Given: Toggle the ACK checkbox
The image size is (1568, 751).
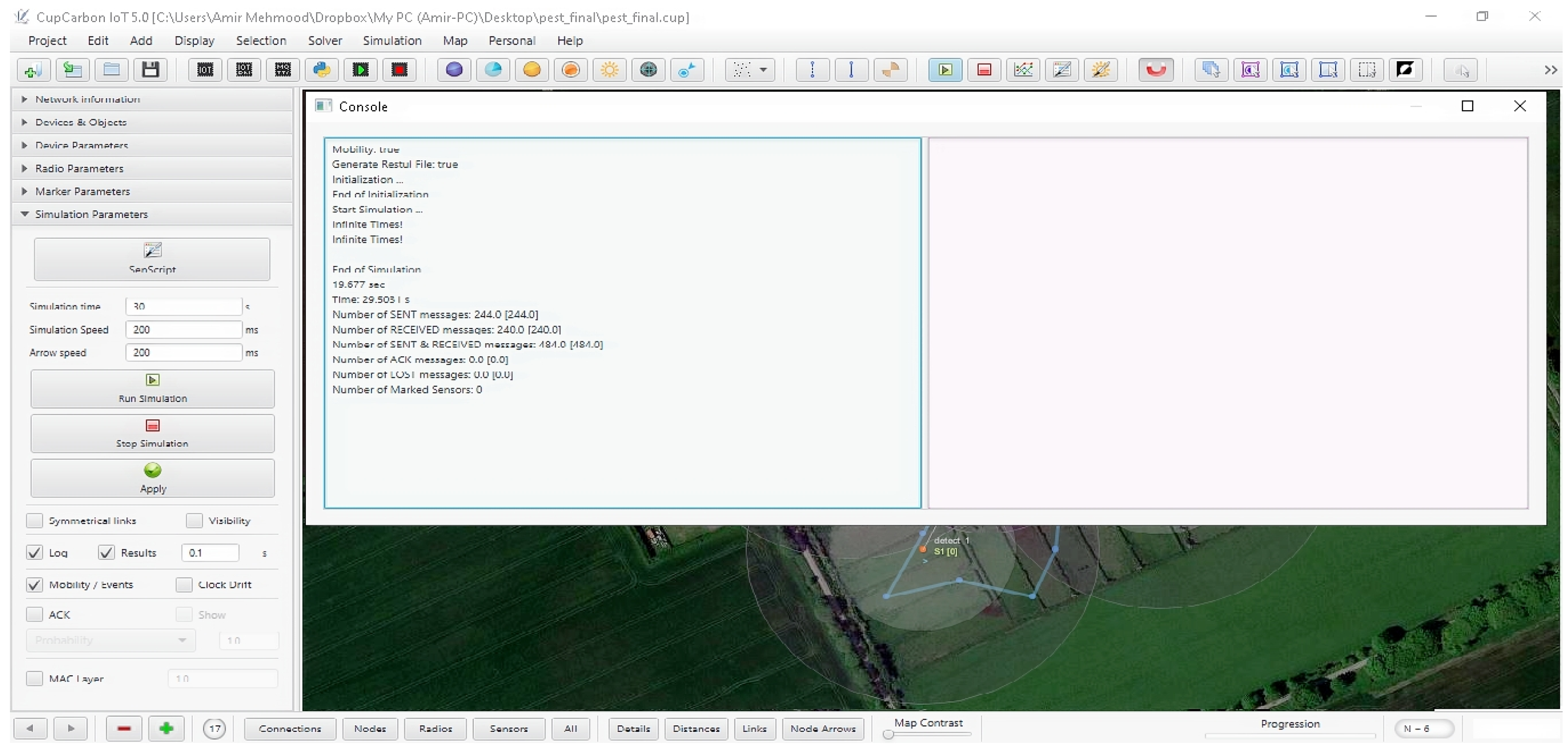Looking at the screenshot, I should point(35,614).
